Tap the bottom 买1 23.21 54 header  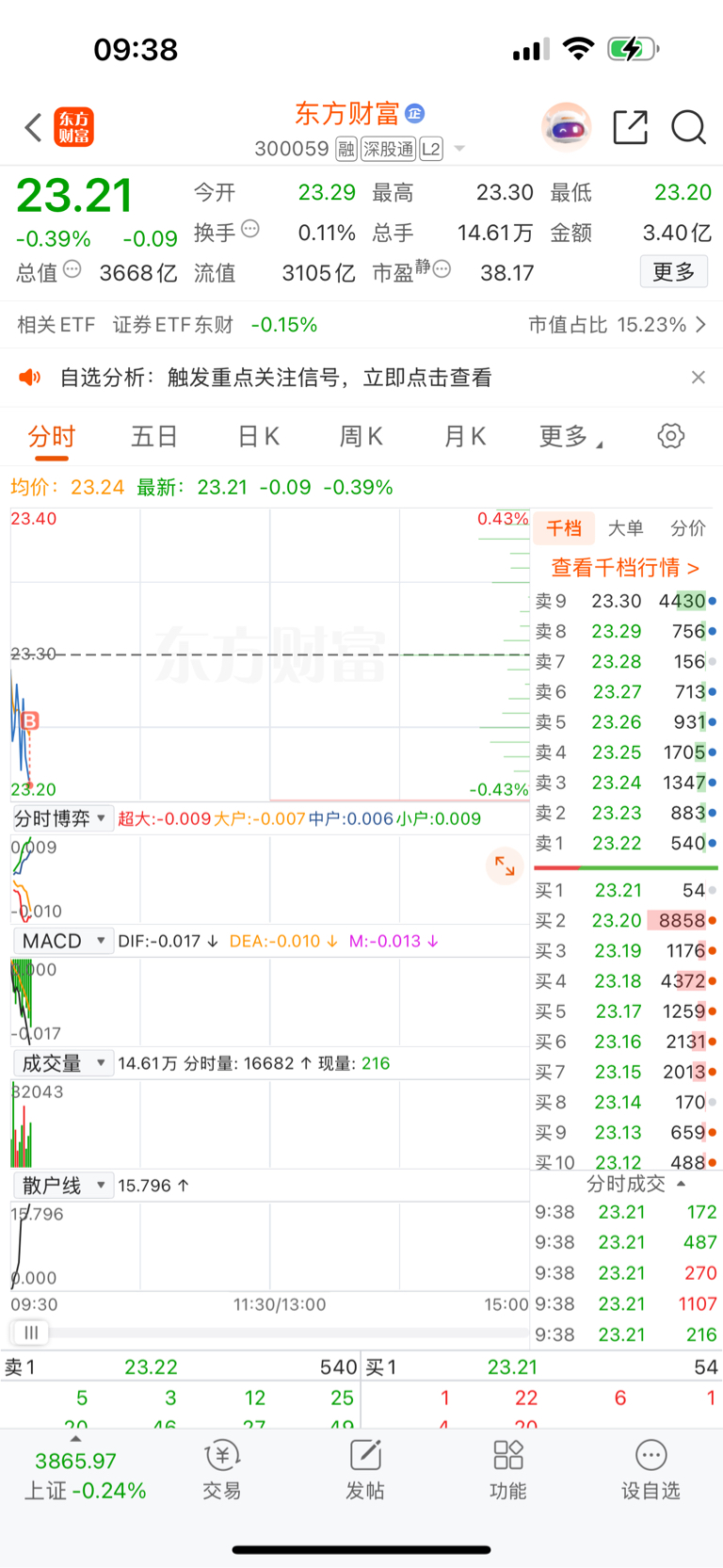541,1366
